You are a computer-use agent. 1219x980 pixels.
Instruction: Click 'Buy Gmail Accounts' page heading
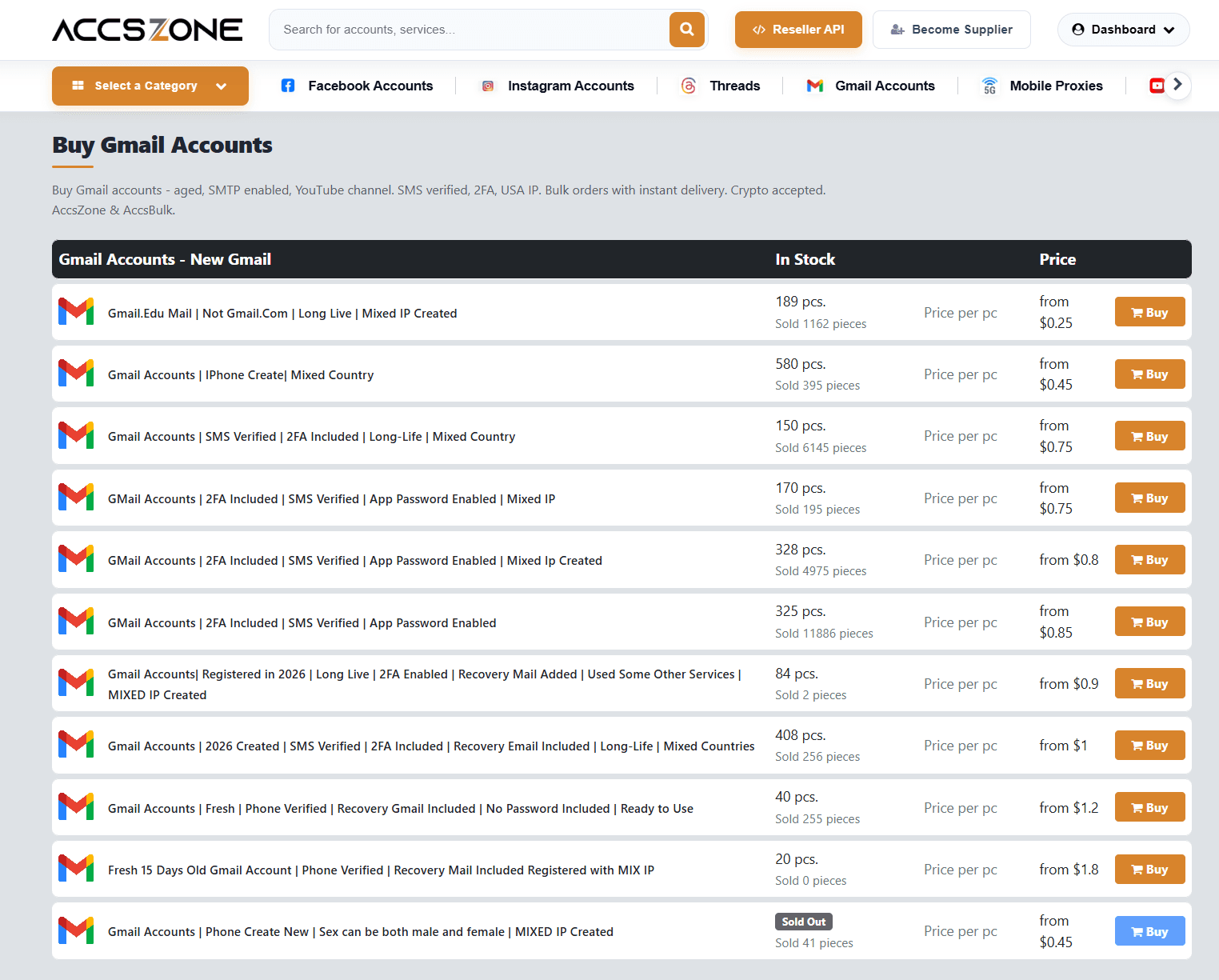(162, 145)
